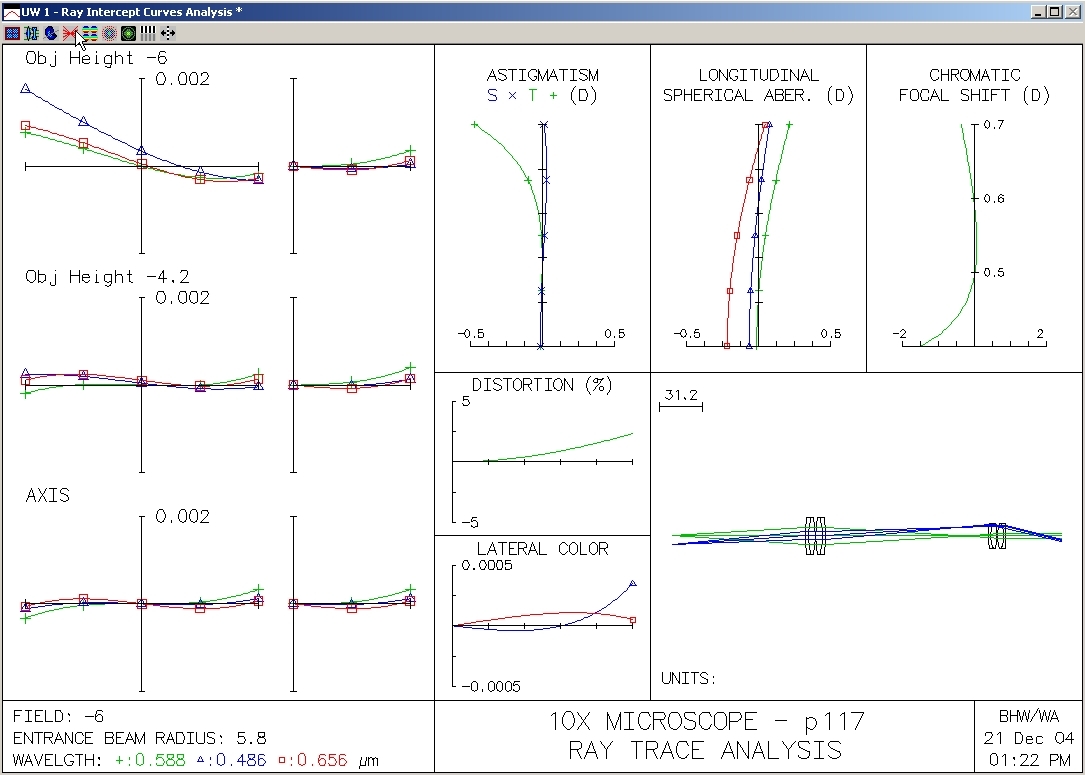The image size is (1085, 775).
Task: Open the lens drawing toolbar icon
Action: tap(31, 33)
